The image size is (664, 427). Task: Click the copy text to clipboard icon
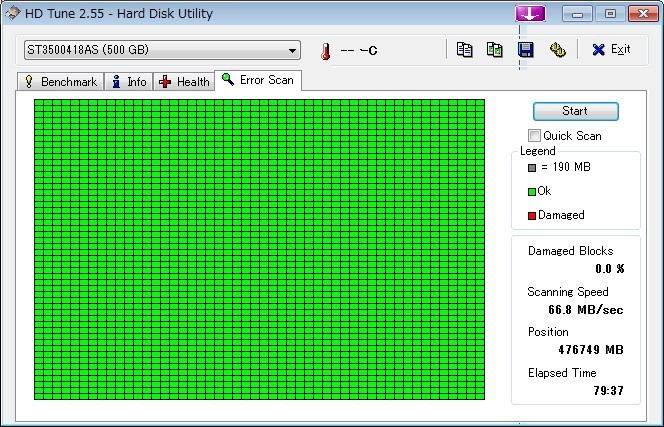point(464,50)
